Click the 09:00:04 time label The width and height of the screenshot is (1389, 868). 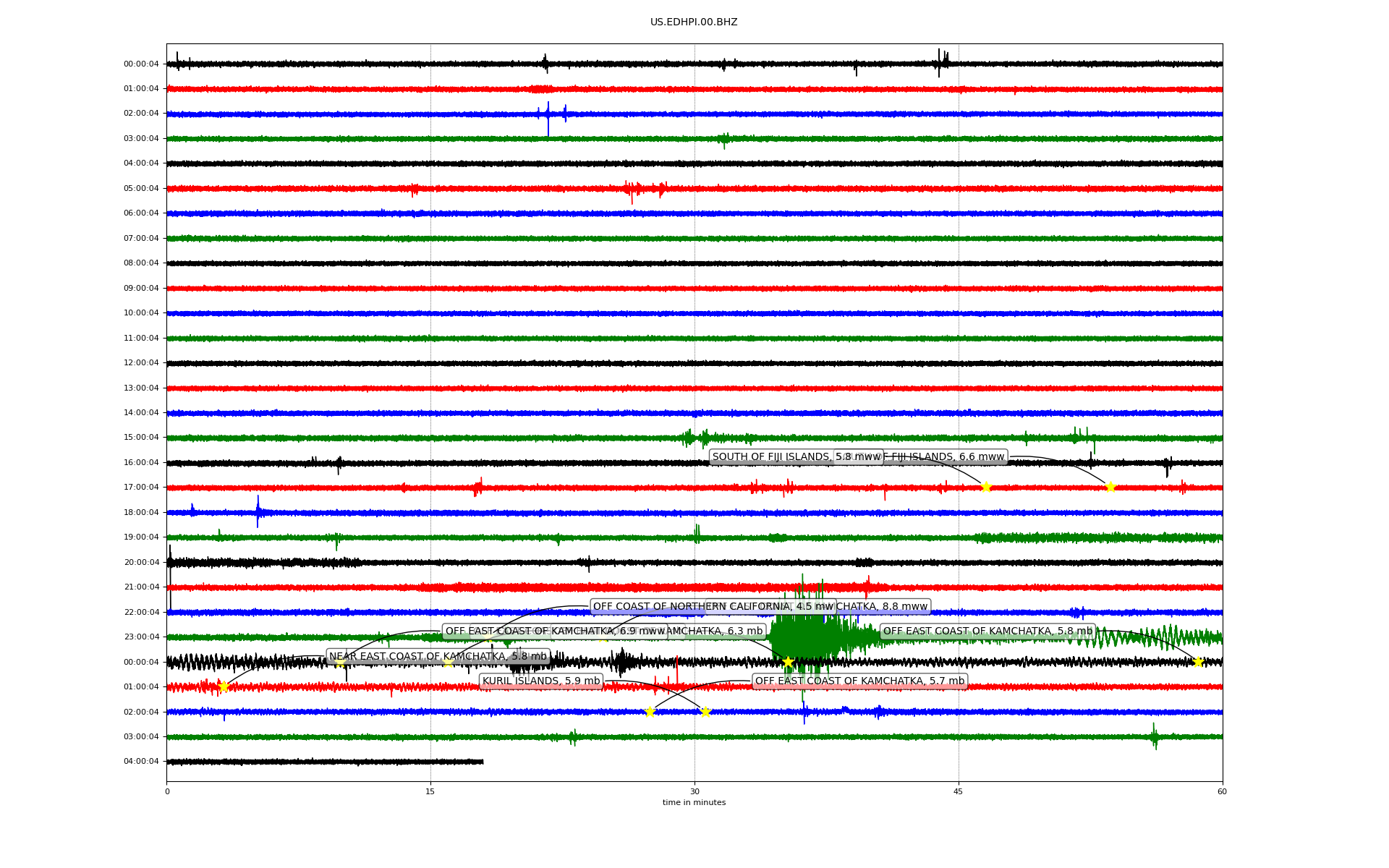pos(141,289)
